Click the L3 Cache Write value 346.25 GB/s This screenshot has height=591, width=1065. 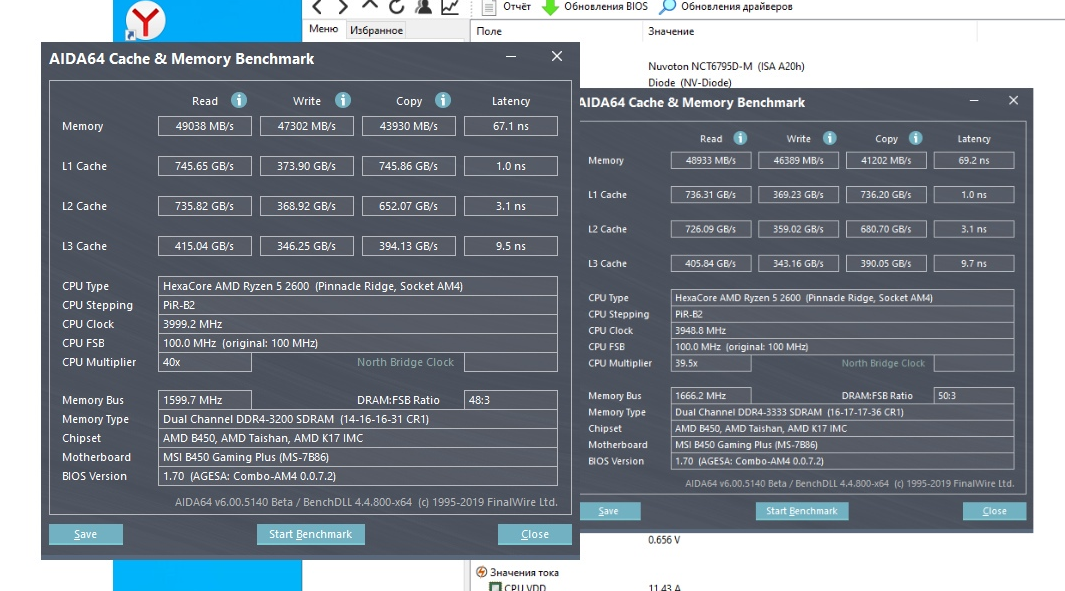[306, 246]
